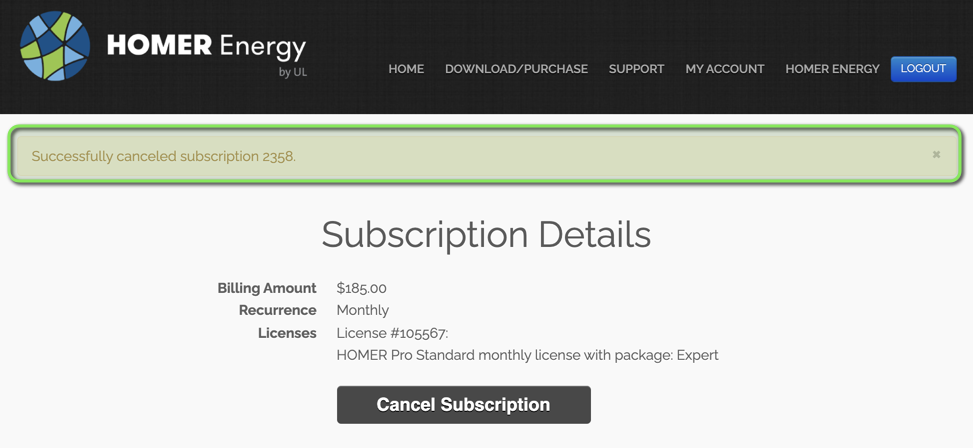Click the HOMER Energy wordmark text
This screenshot has height=448, width=973.
pos(206,46)
